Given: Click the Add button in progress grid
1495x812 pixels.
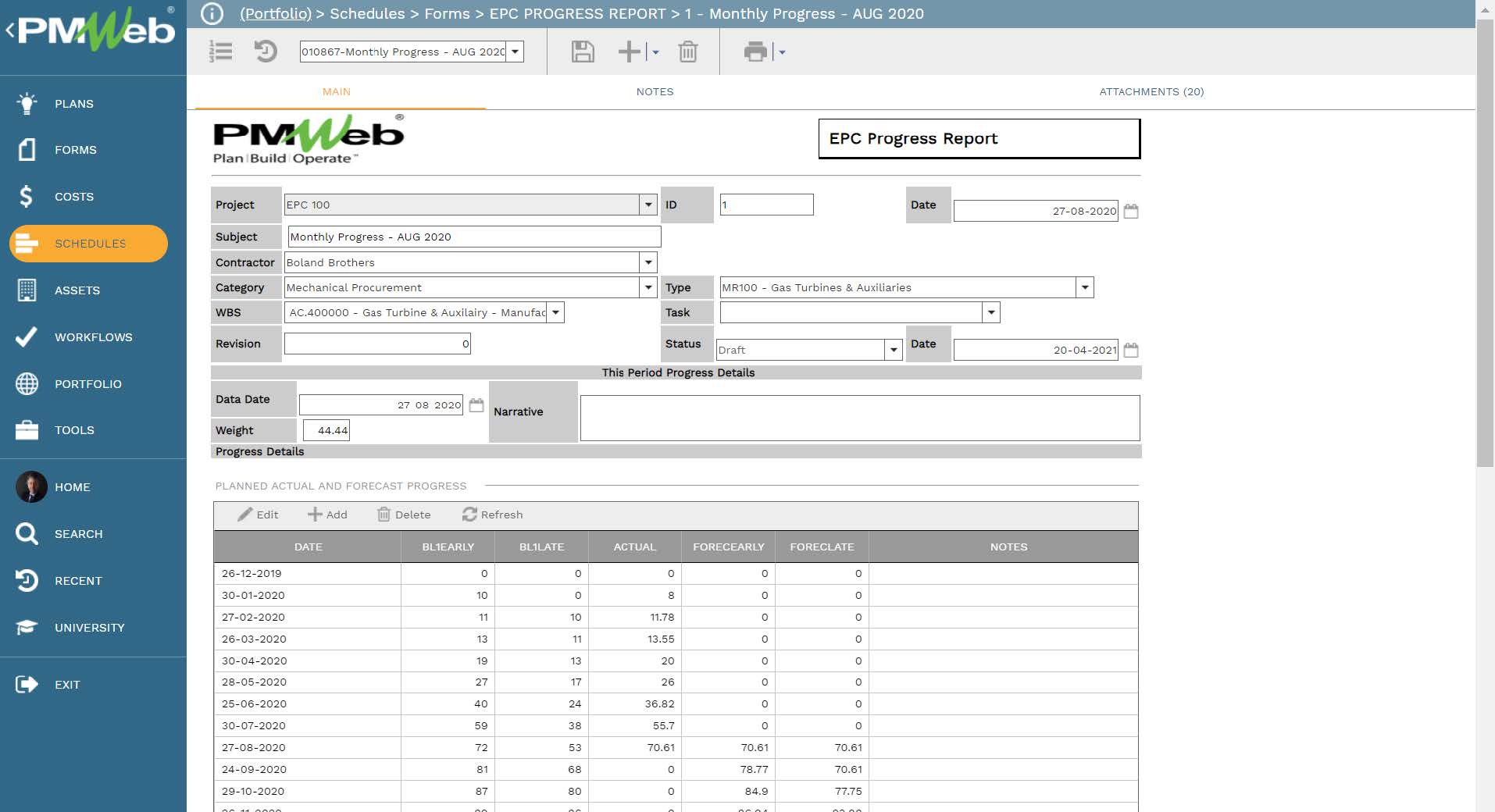Looking at the screenshot, I should point(327,515).
